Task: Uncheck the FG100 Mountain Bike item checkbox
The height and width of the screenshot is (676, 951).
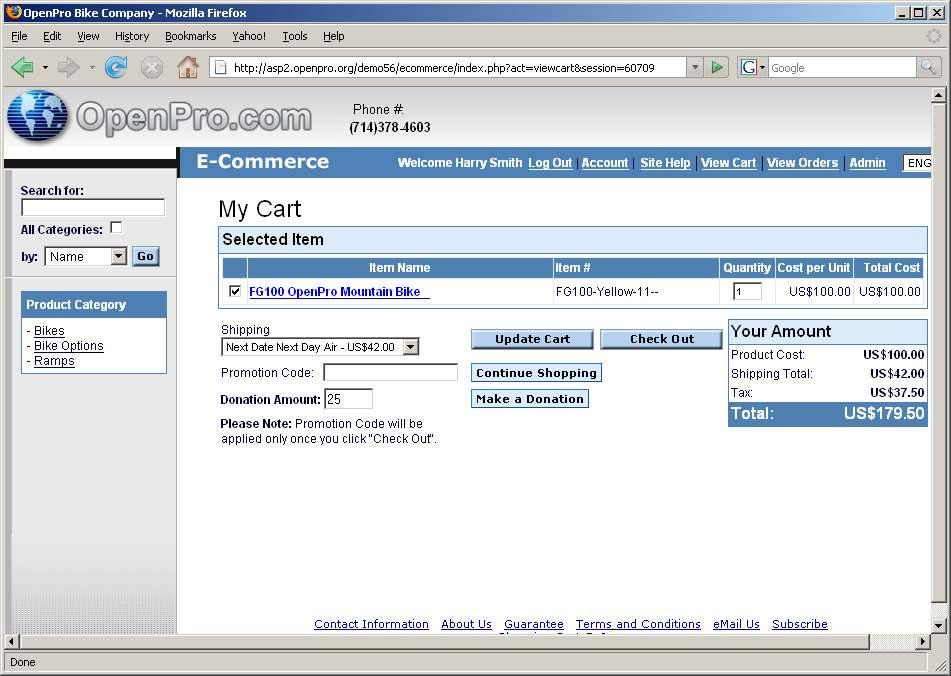Action: coord(235,291)
